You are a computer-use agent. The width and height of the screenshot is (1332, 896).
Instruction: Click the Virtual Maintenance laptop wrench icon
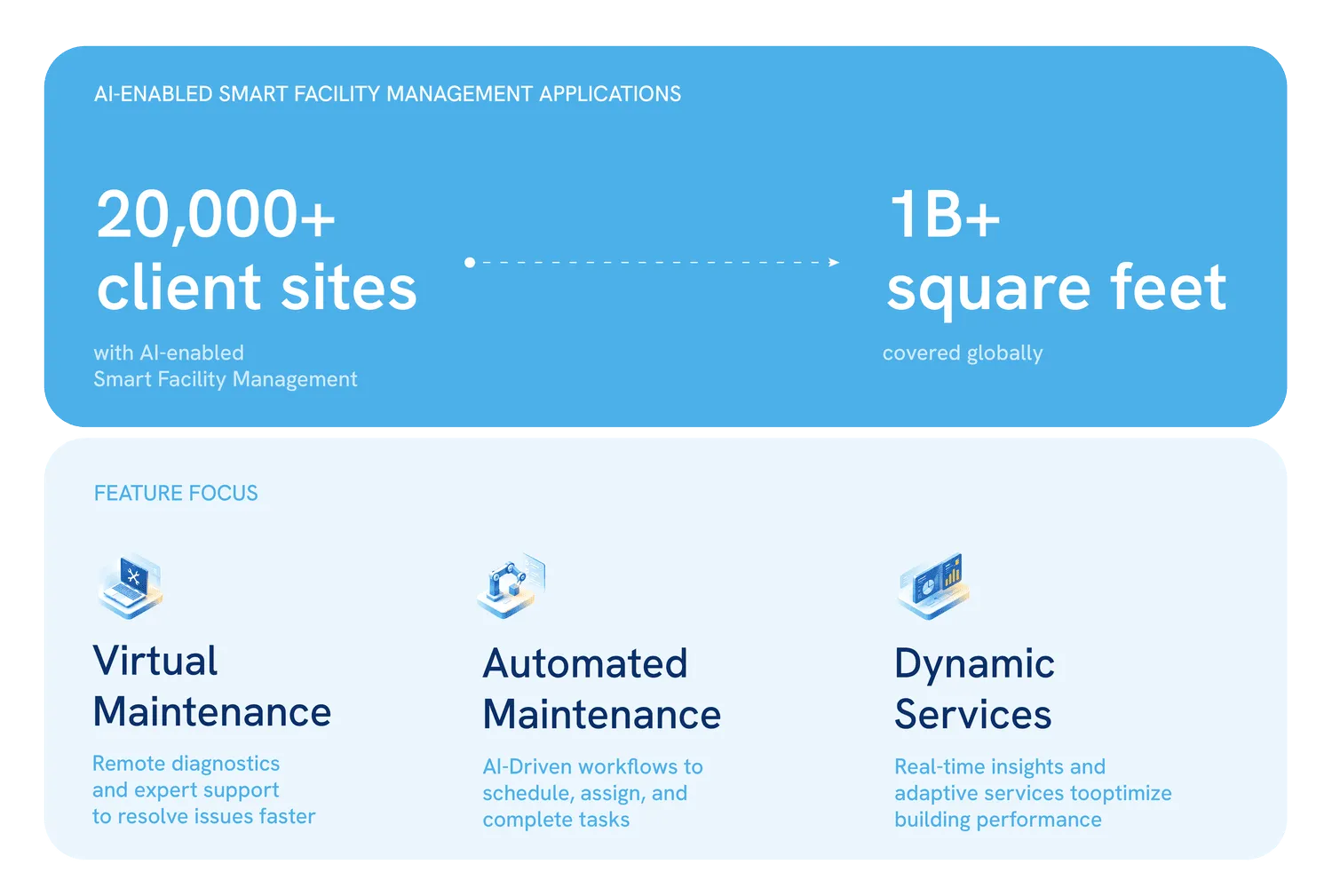(x=130, y=586)
